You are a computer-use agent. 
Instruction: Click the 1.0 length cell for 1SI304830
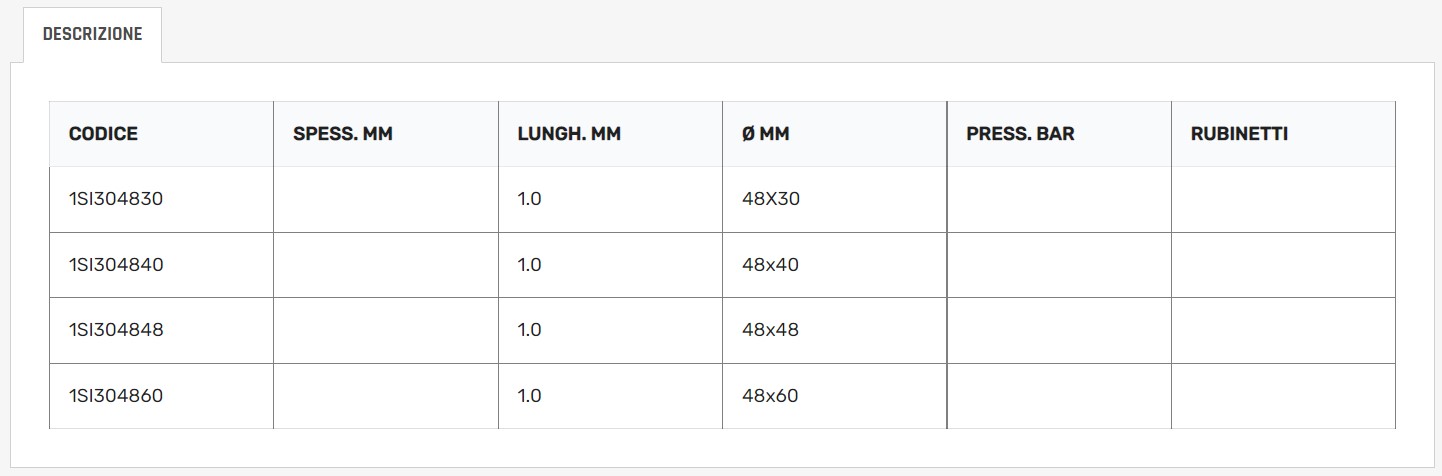[530, 199]
